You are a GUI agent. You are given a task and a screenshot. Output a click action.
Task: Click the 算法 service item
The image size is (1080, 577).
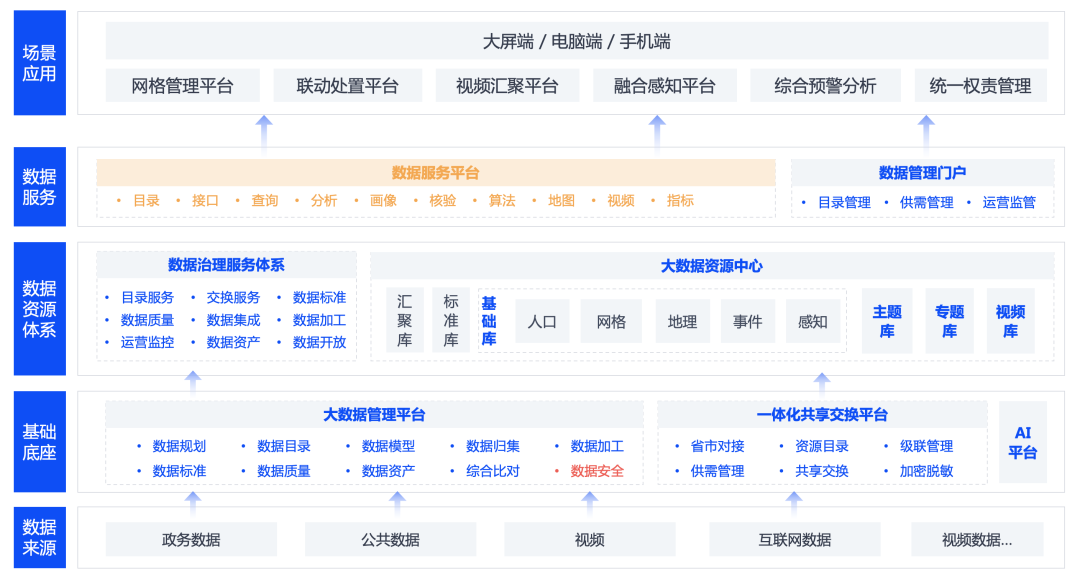pyautogui.click(x=502, y=201)
